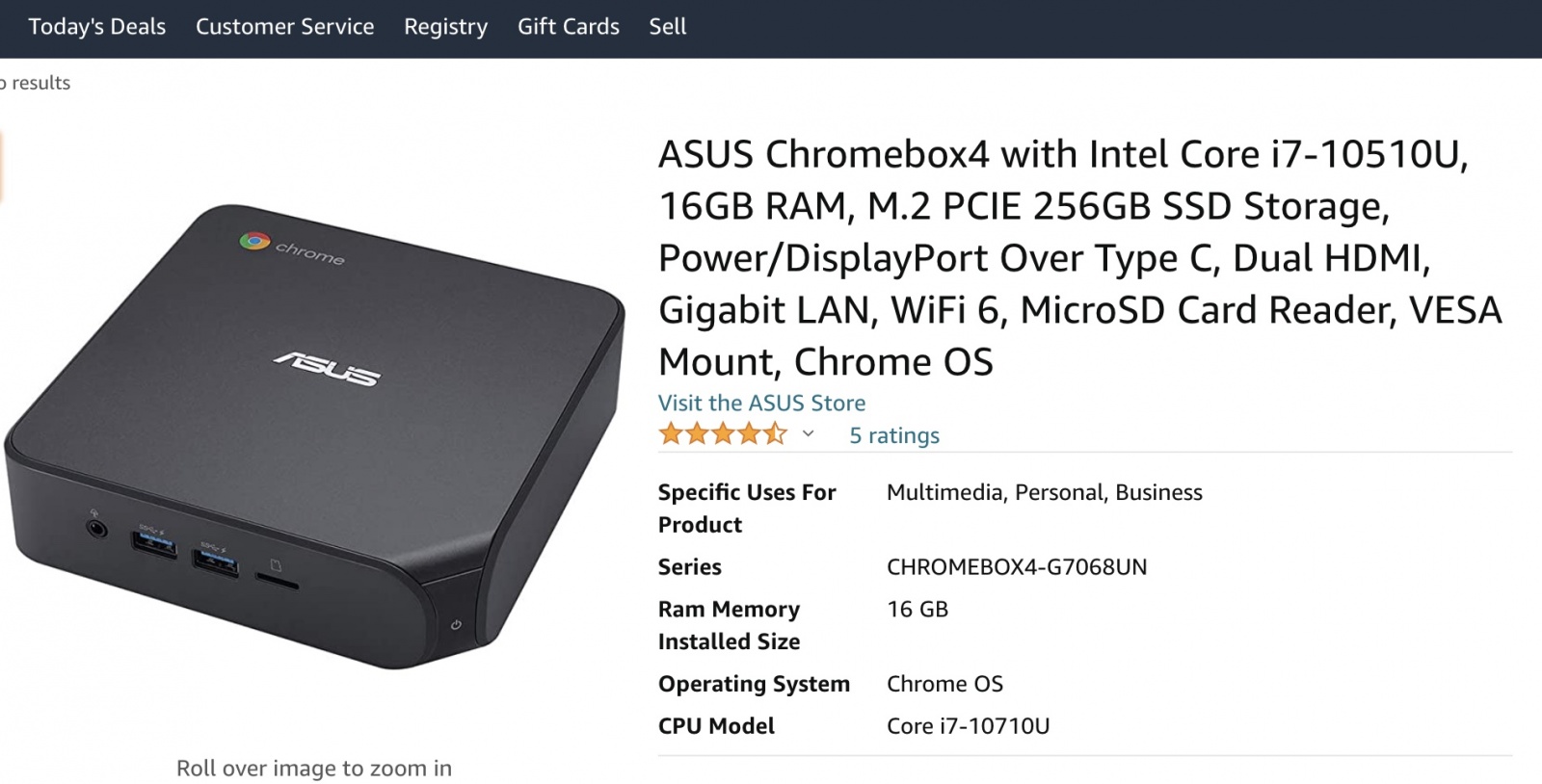Go to Customer Service in the nav bar
The height and width of the screenshot is (784, 1542).
[284, 27]
